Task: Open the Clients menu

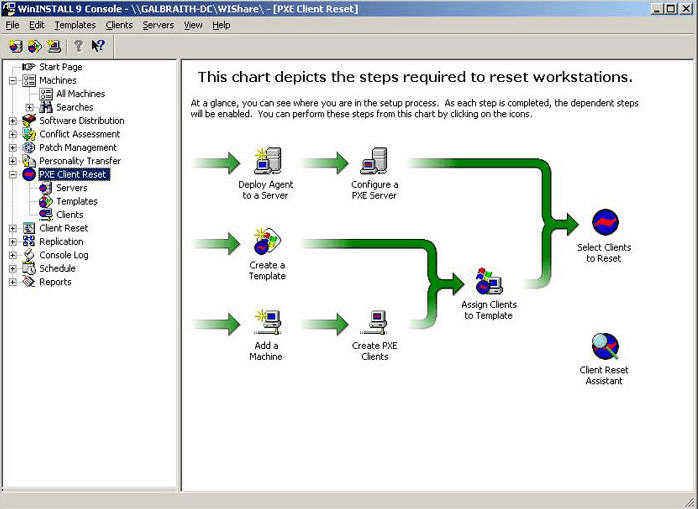Action: coord(119,25)
